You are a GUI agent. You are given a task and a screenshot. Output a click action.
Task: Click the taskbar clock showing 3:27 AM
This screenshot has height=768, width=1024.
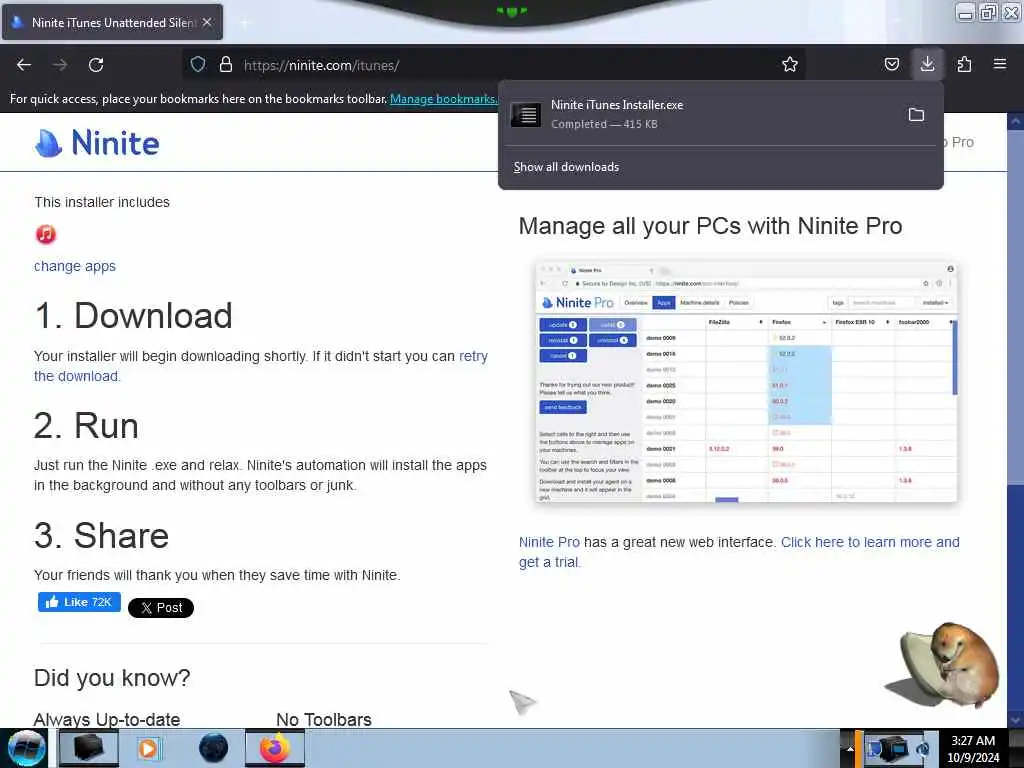973,748
